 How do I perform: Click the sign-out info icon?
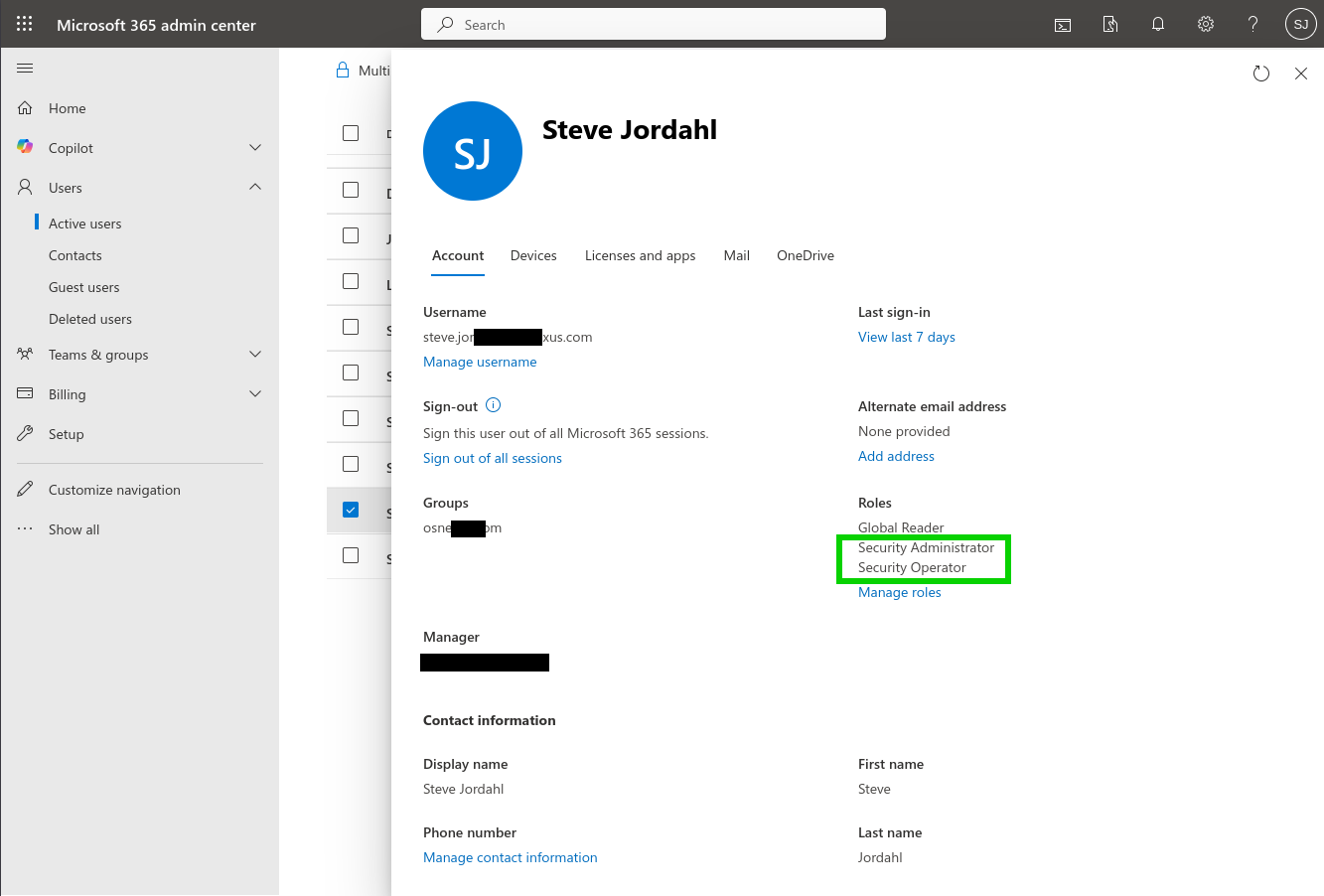(x=494, y=405)
